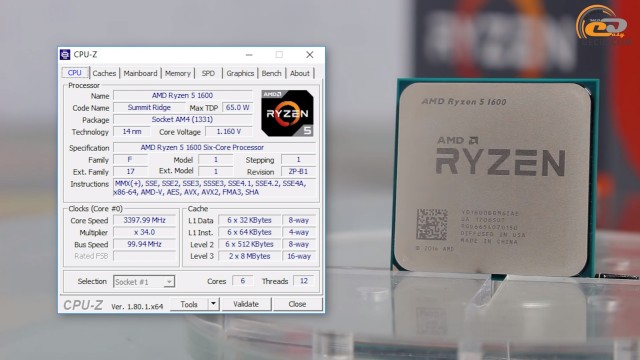Screen dimensions: 640x360
Task: Click the Level 2 value 6 x 512 KBytes
Action: tap(249, 244)
